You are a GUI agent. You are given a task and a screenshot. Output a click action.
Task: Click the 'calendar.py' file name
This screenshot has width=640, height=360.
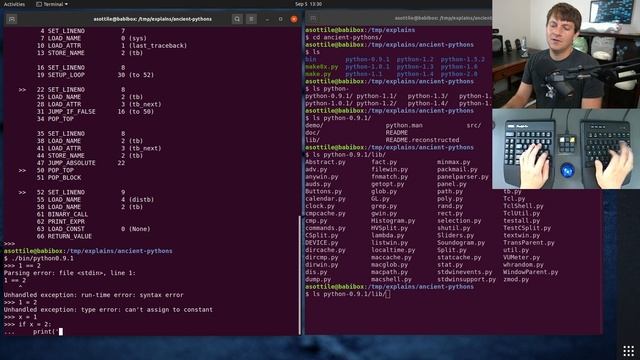click(x=325, y=199)
